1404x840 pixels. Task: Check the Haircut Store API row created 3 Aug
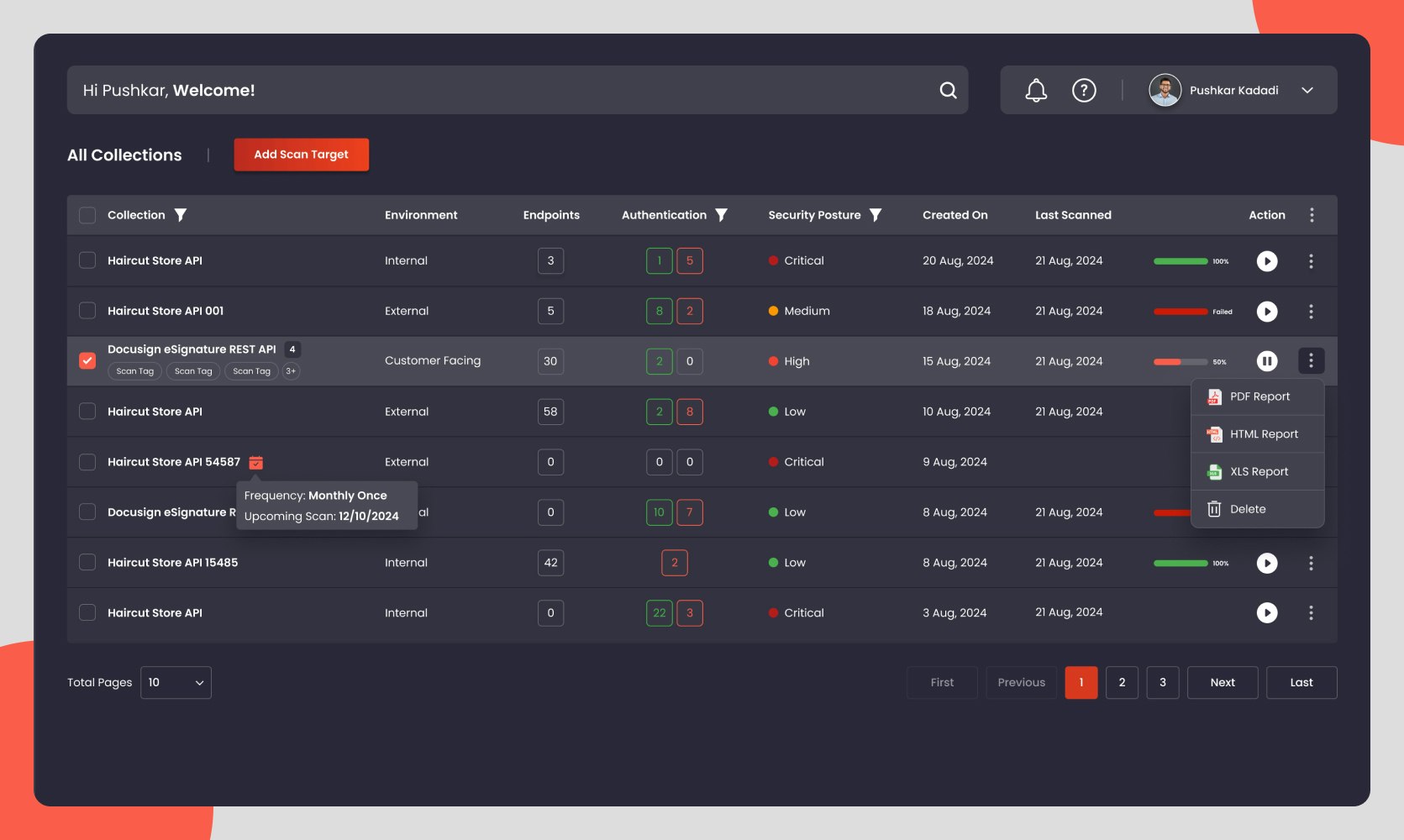click(87, 612)
